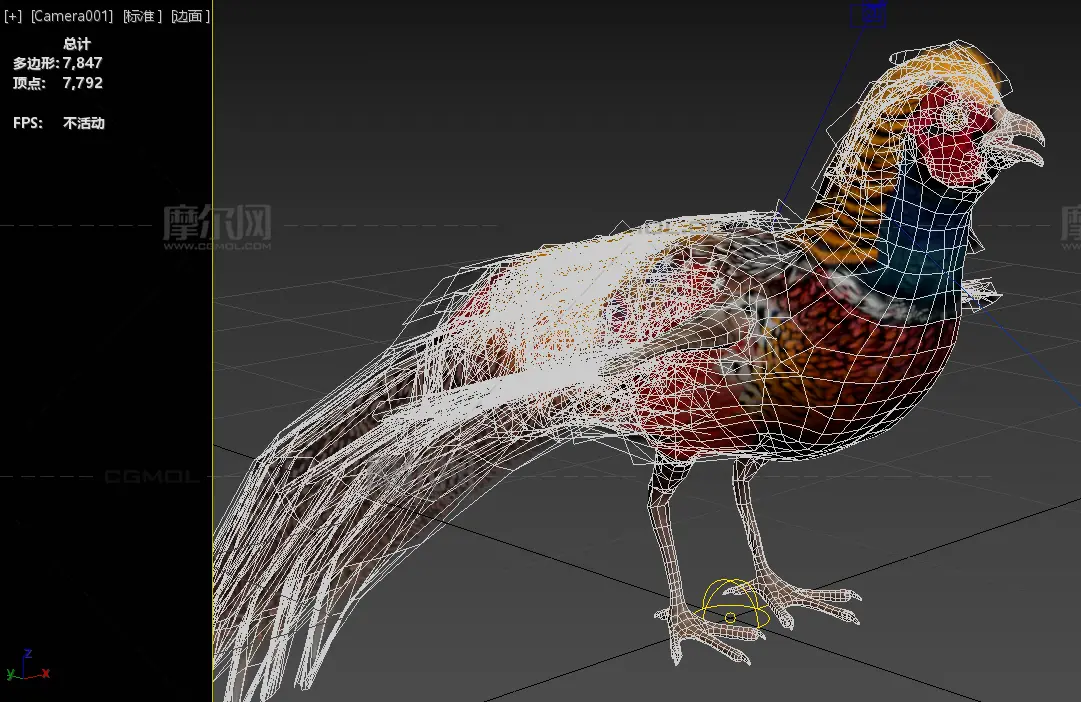Screen dimensions: 1081x702
Task: Click the XYZ axis gizmo
Action: (x=27, y=666)
